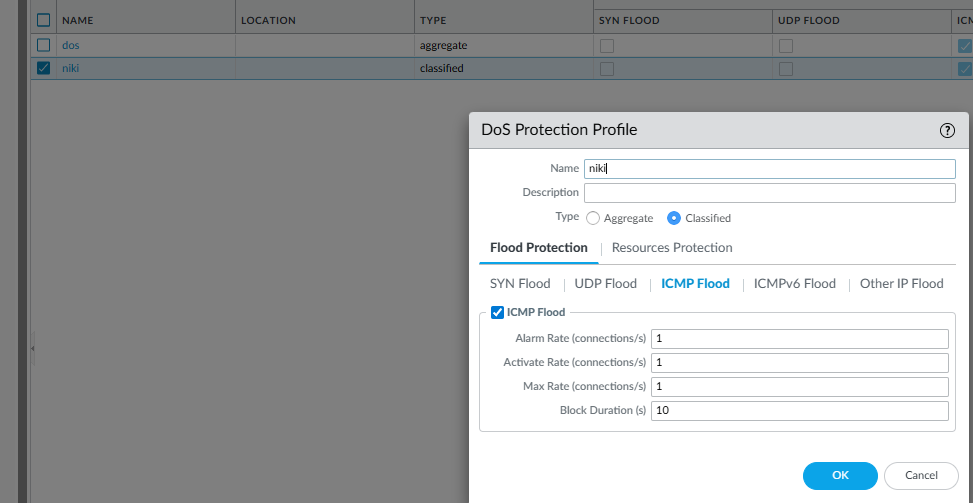Switch to Flood Protection tab

pyautogui.click(x=539, y=247)
